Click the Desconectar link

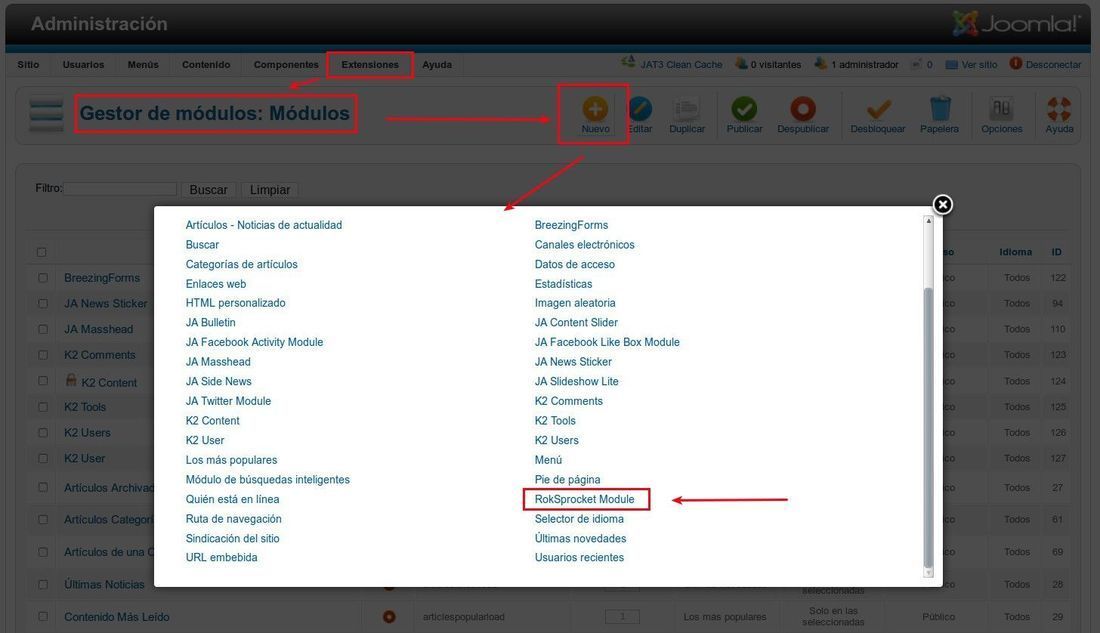pos(1053,65)
